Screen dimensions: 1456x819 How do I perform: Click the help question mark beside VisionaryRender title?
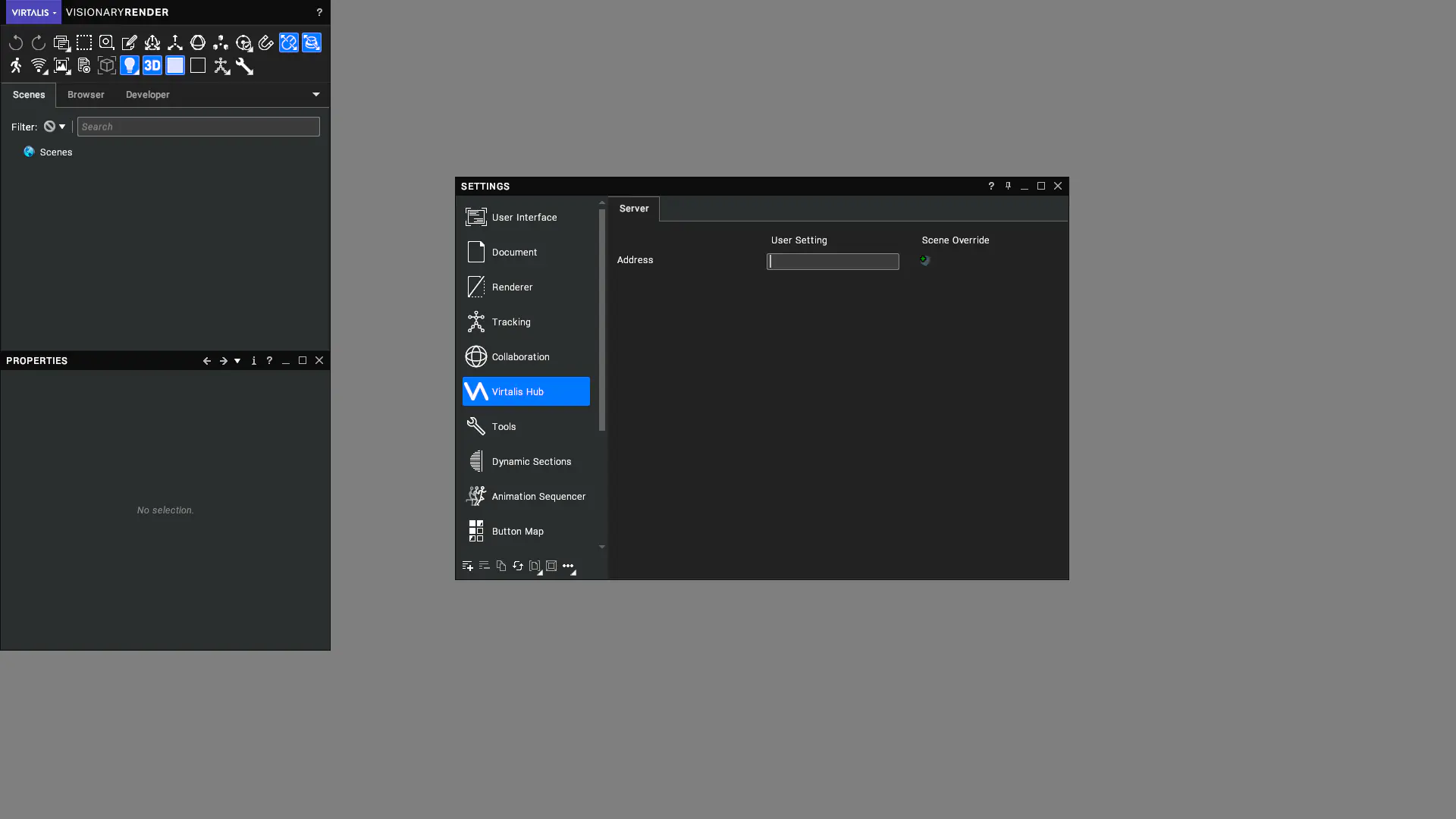(319, 12)
